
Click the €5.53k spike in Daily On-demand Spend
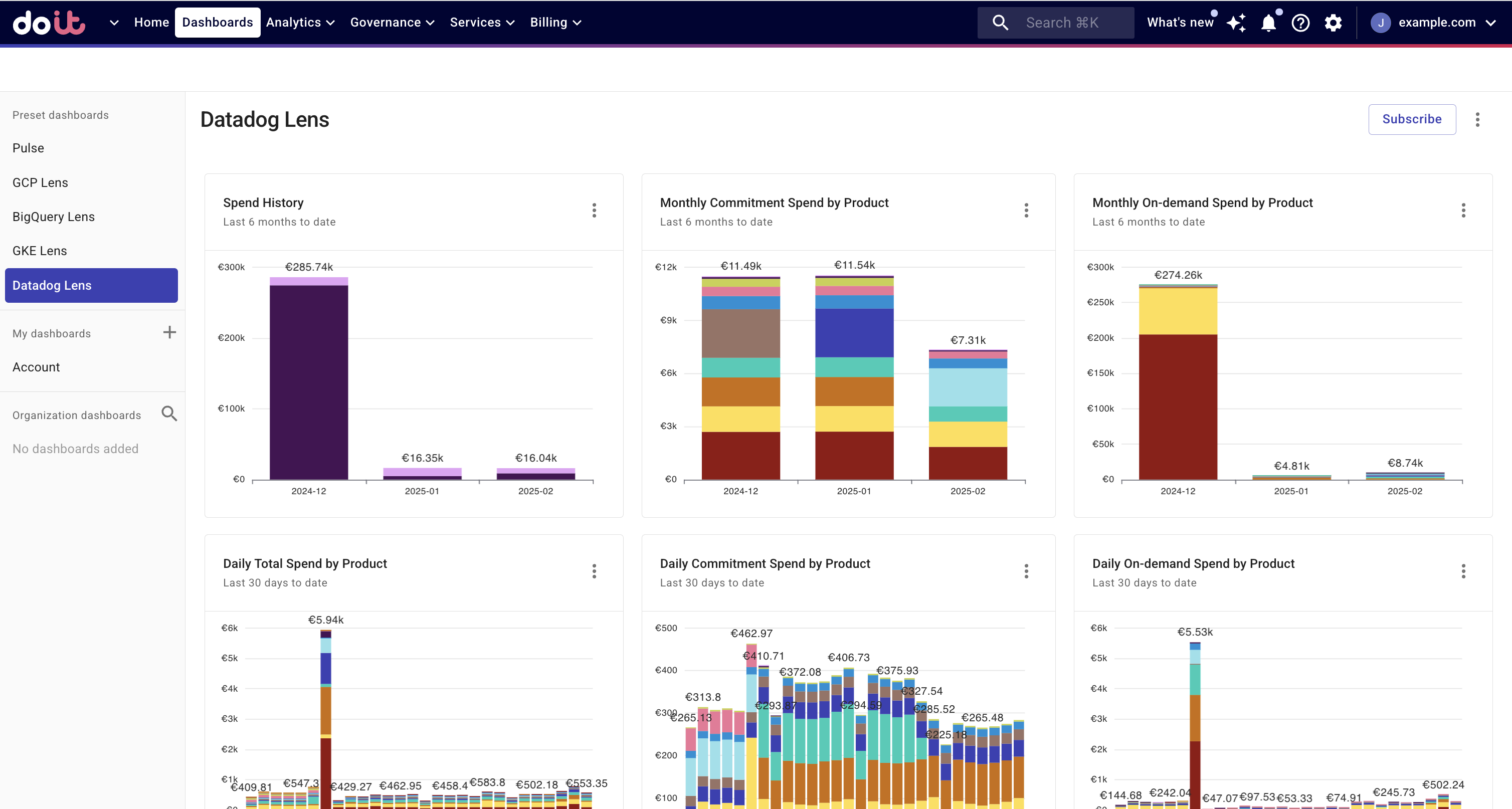(x=1195, y=725)
